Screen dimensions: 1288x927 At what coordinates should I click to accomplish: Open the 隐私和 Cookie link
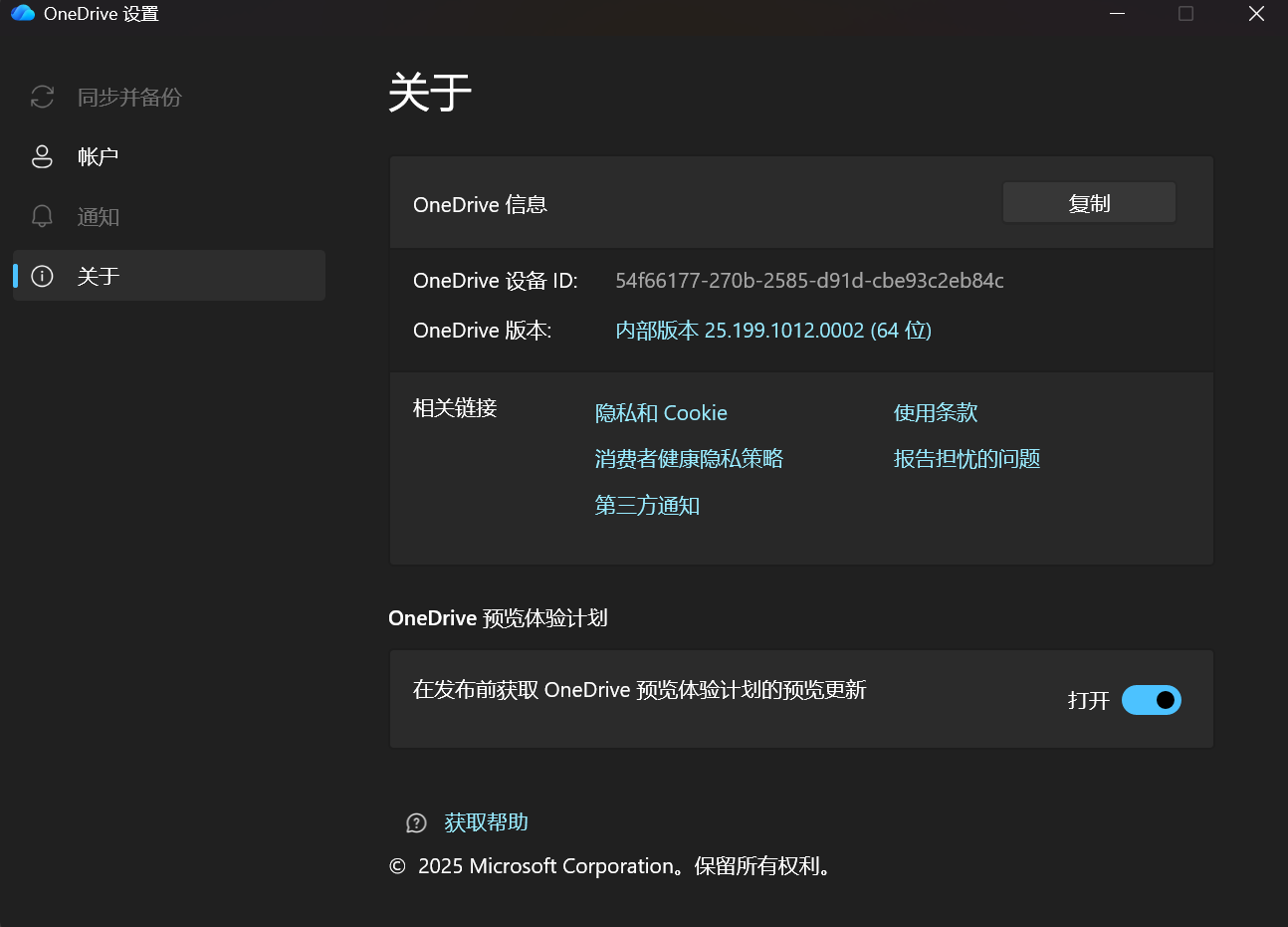coord(661,412)
